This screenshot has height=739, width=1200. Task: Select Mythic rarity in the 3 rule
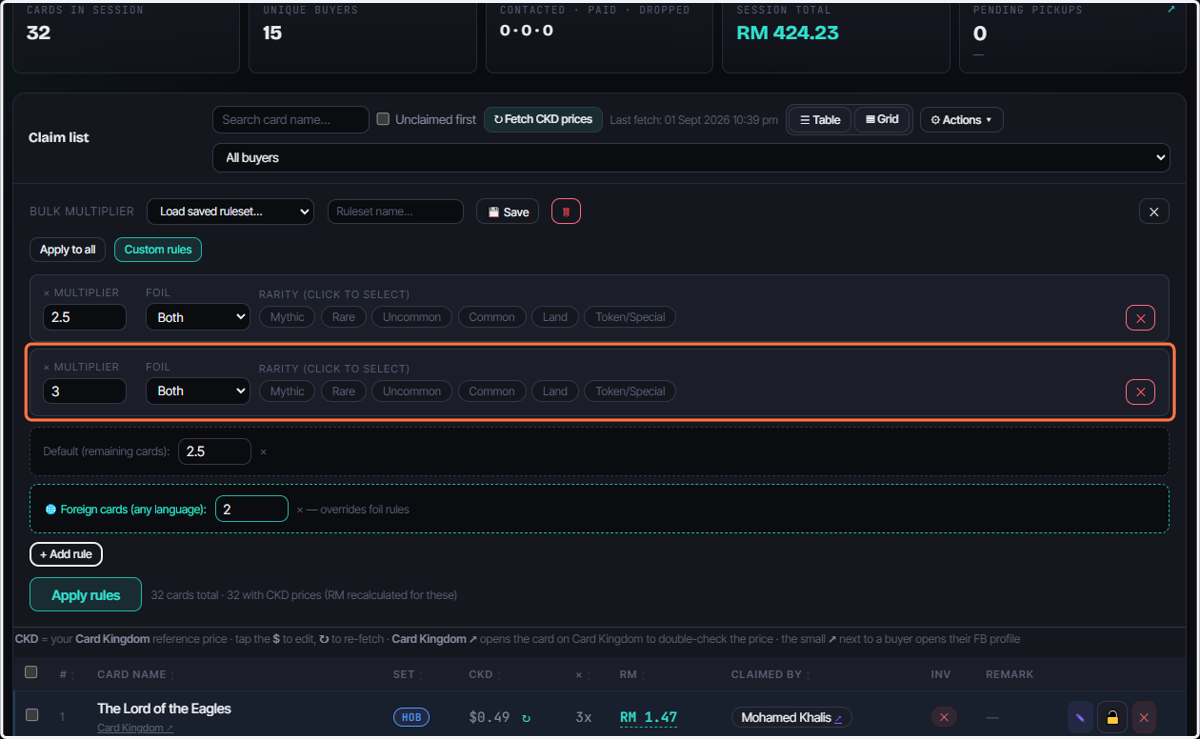[287, 391]
